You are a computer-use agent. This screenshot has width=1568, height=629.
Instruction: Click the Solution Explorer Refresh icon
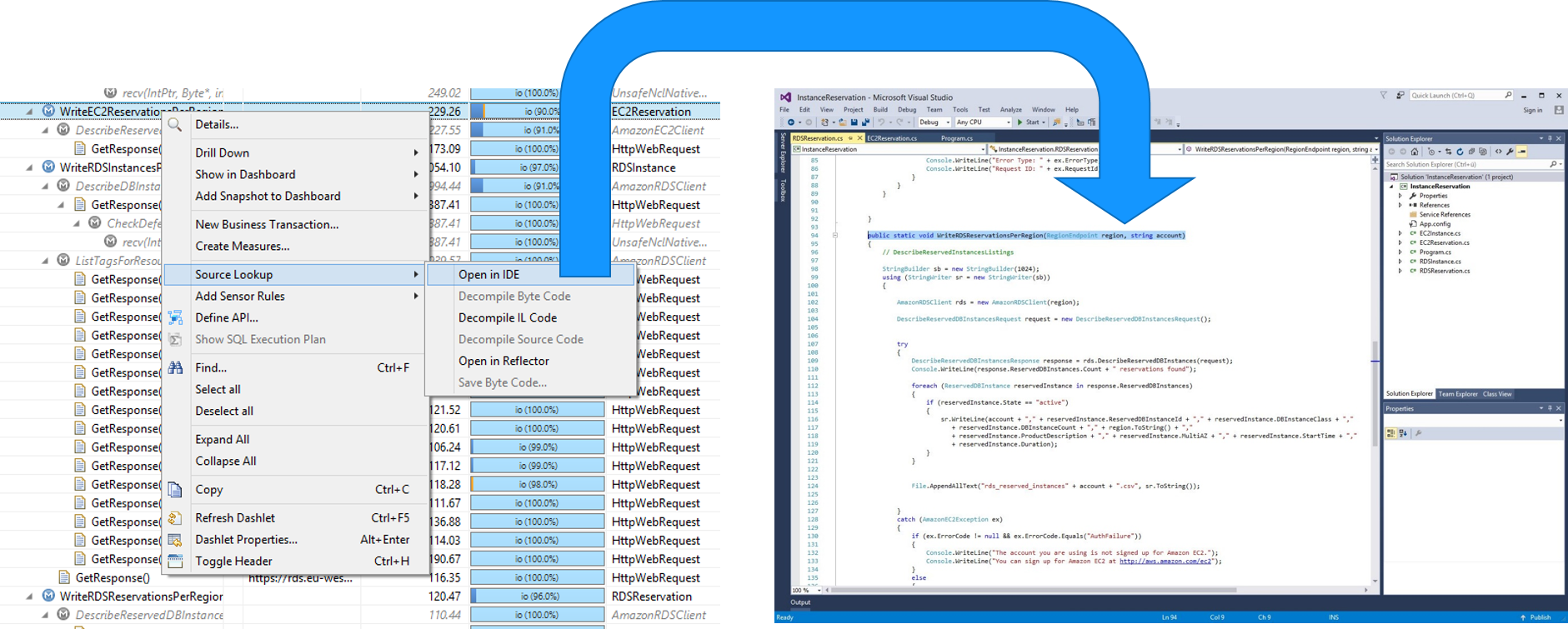1460,152
